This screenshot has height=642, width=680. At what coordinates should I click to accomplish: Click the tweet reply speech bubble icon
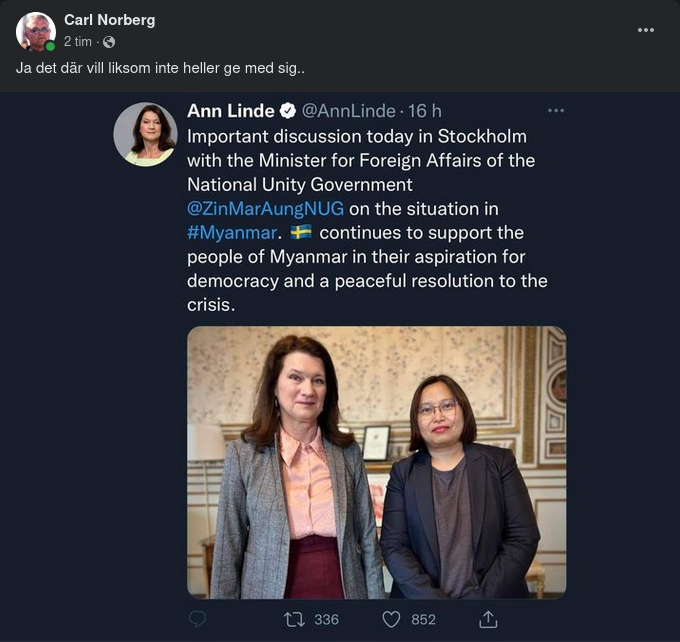point(197,620)
